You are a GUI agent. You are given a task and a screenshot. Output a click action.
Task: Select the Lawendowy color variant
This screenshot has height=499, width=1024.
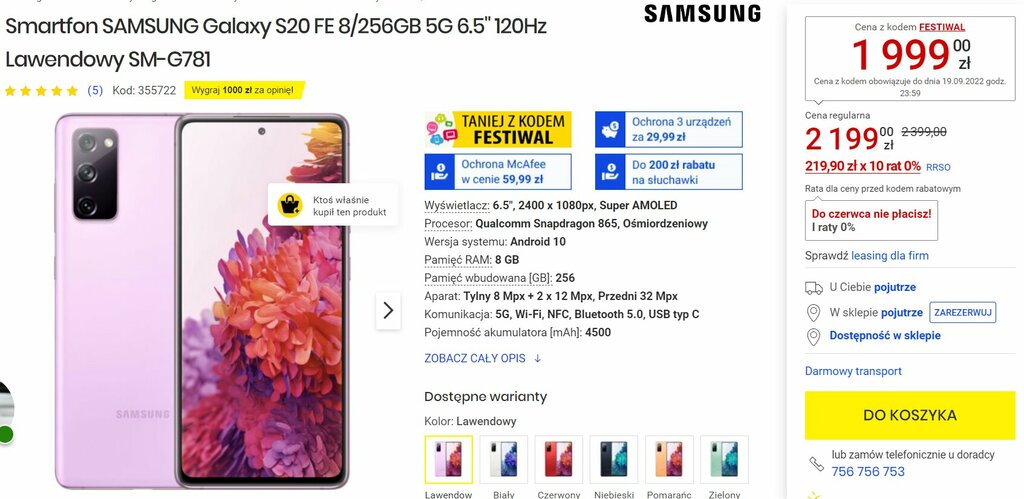(448, 459)
